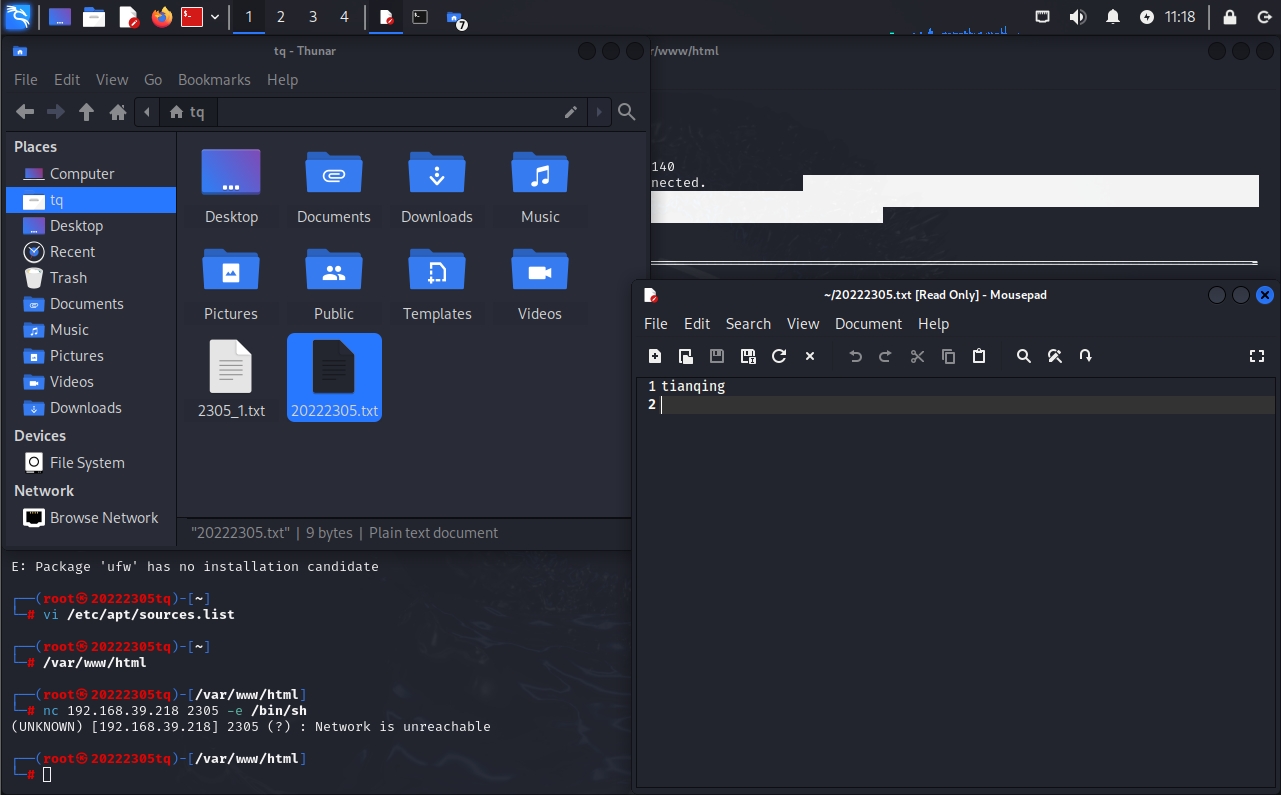The height and width of the screenshot is (795, 1281).
Task: Toggle fullscreen icon in Mousepad toolbar
Action: (x=1257, y=356)
